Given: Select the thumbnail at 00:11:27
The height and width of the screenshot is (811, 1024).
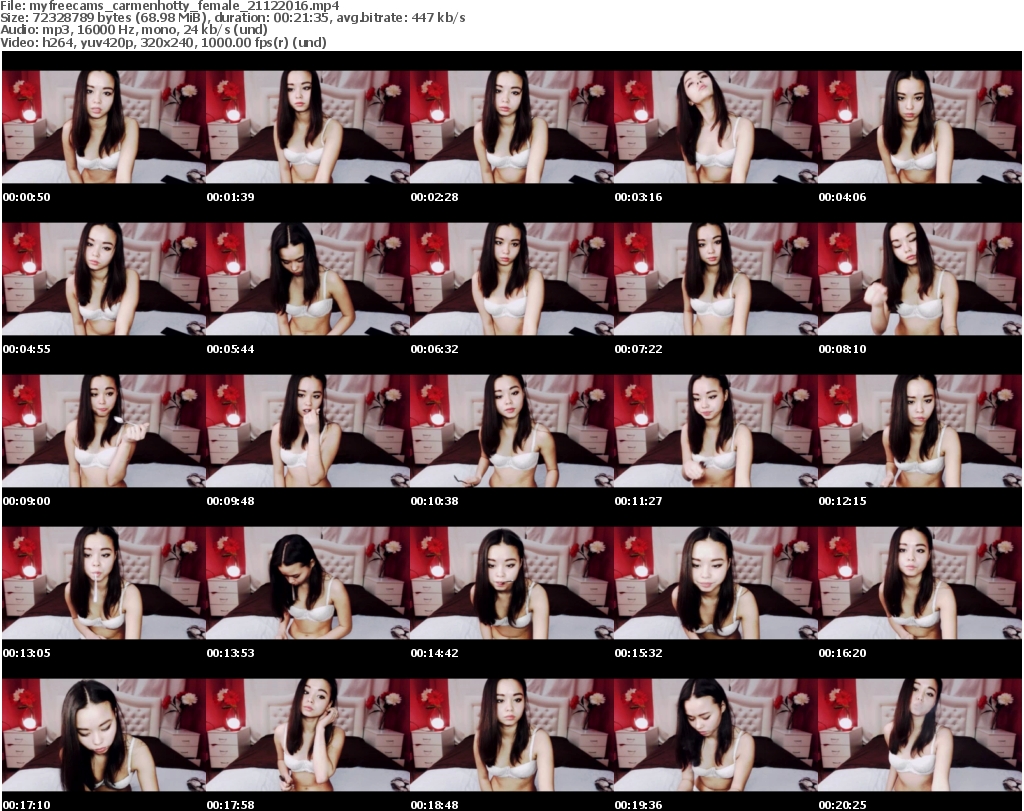Looking at the screenshot, I should [715, 431].
